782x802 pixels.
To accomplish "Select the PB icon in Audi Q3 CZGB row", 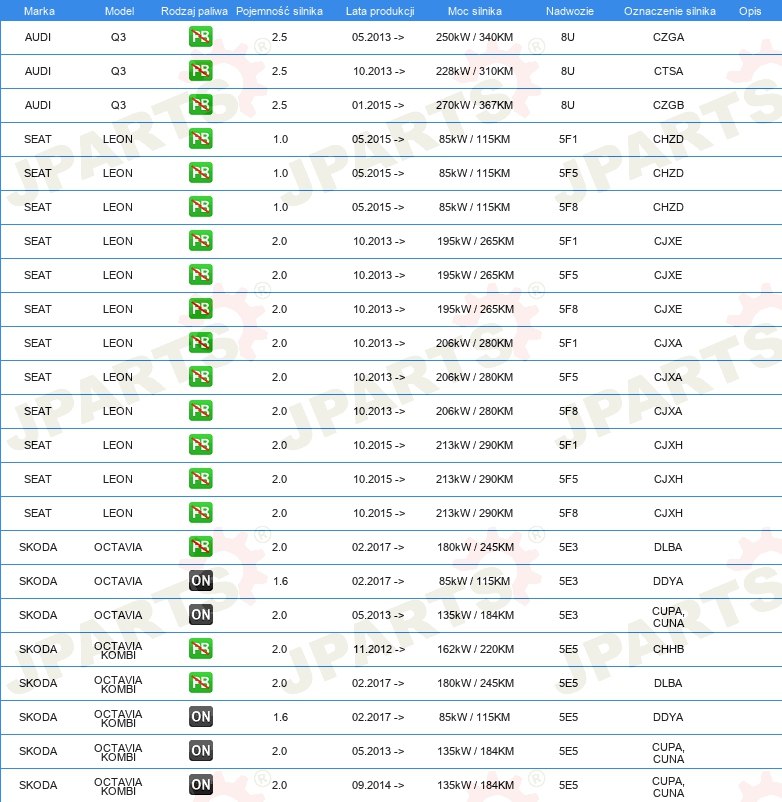I will [x=200, y=105].
